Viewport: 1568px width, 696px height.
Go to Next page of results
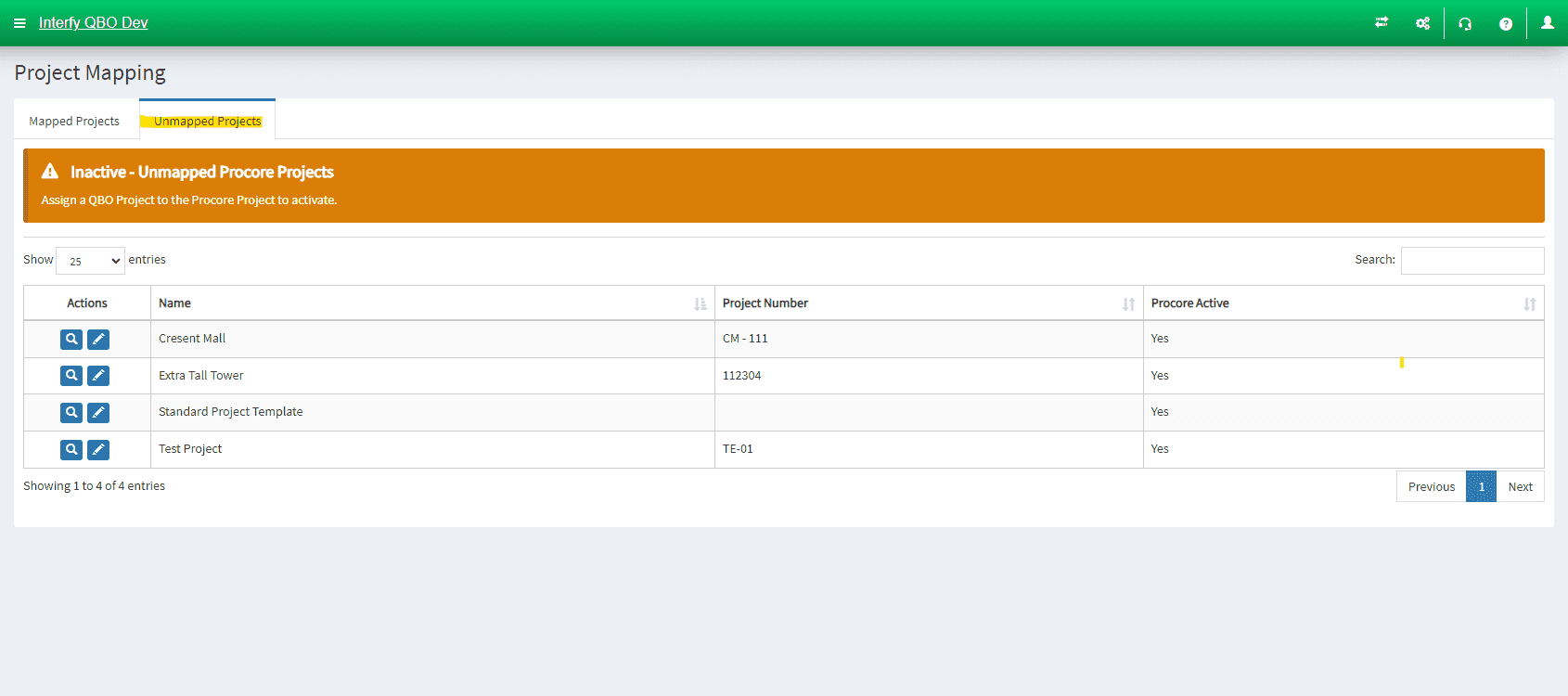pyautogui.click(x=1520, y=487)
